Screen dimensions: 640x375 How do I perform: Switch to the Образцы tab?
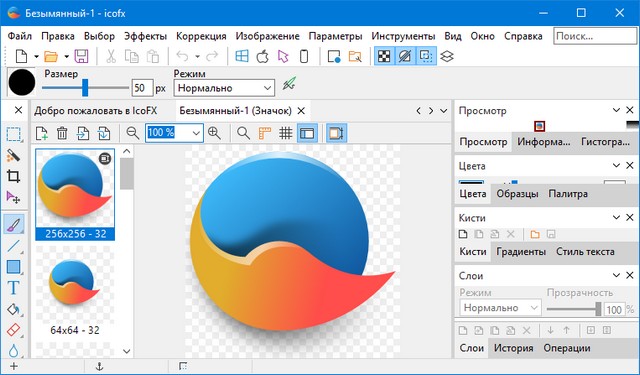517,194
